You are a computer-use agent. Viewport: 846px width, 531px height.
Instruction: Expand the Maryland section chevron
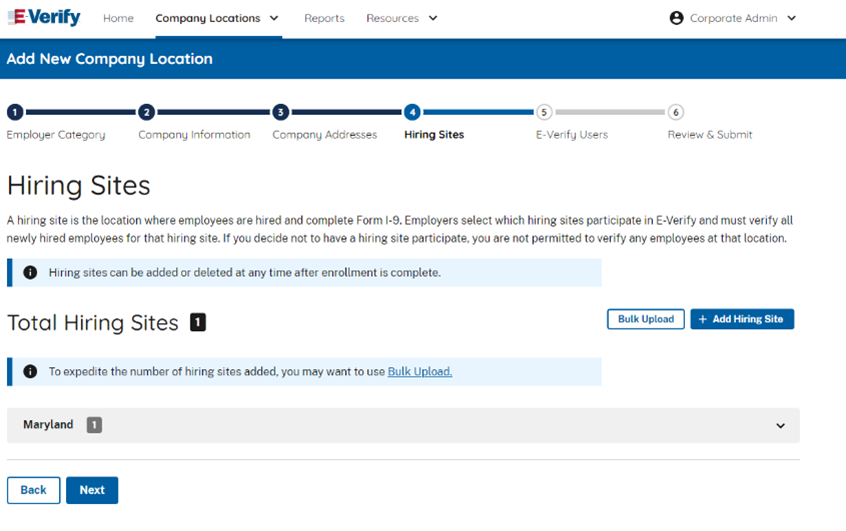pyautogui.click(x=780, y=426)
